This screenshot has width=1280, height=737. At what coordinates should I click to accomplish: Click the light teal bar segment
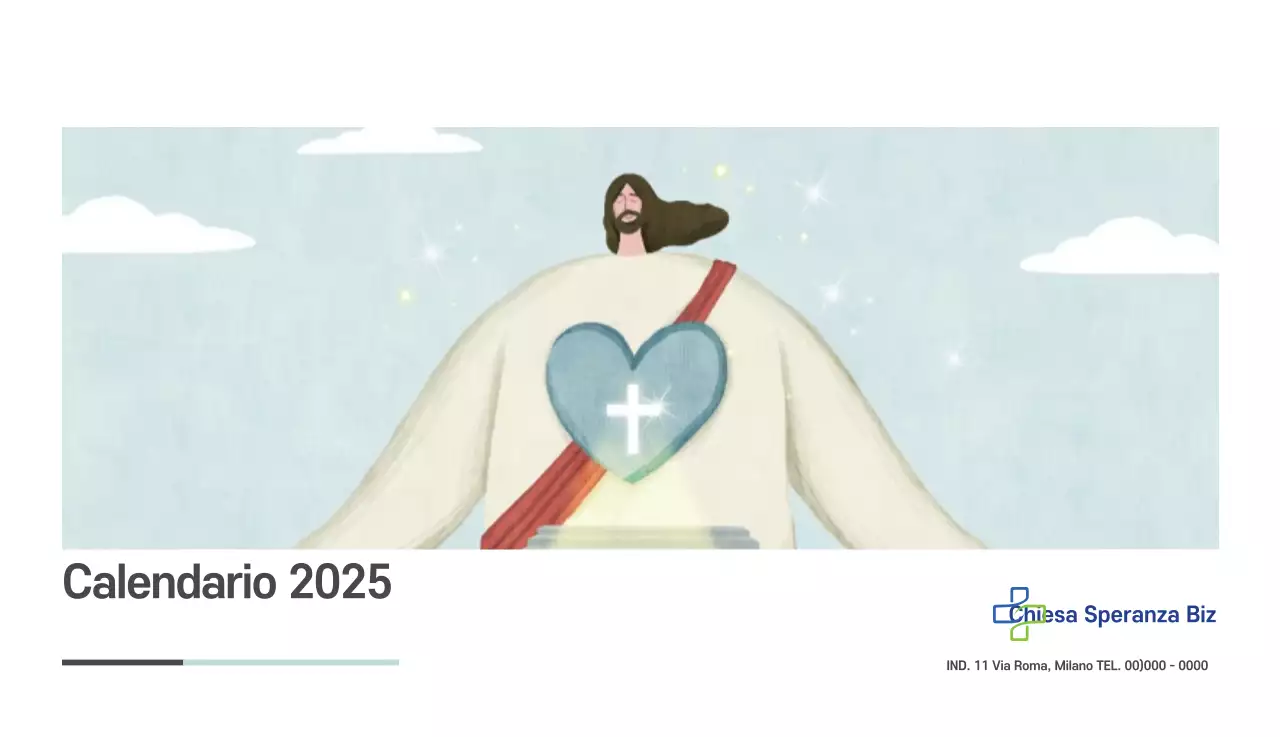pos(291,662)
